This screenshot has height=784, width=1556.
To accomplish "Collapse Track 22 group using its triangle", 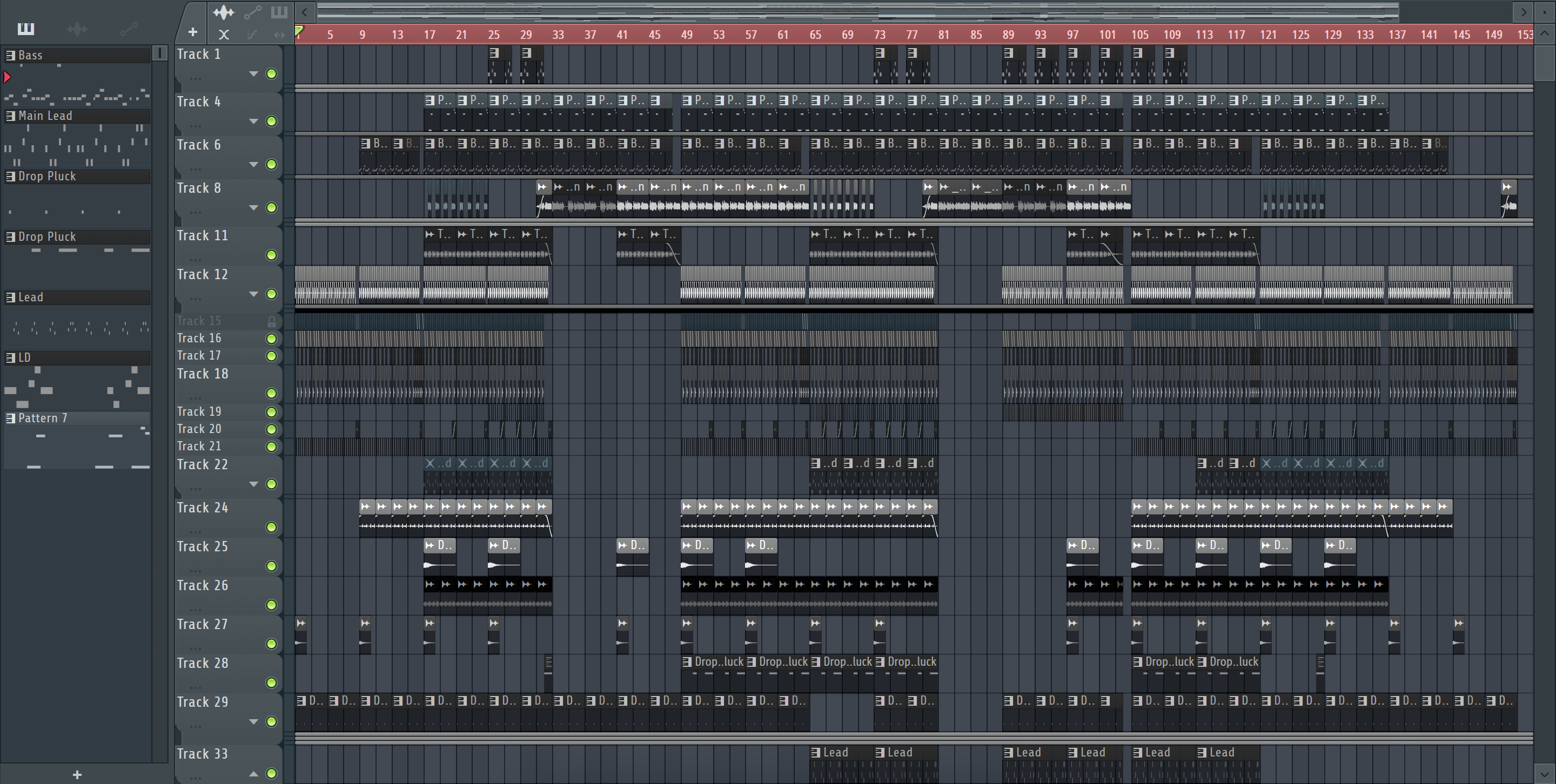I will (x=254, y=484).
